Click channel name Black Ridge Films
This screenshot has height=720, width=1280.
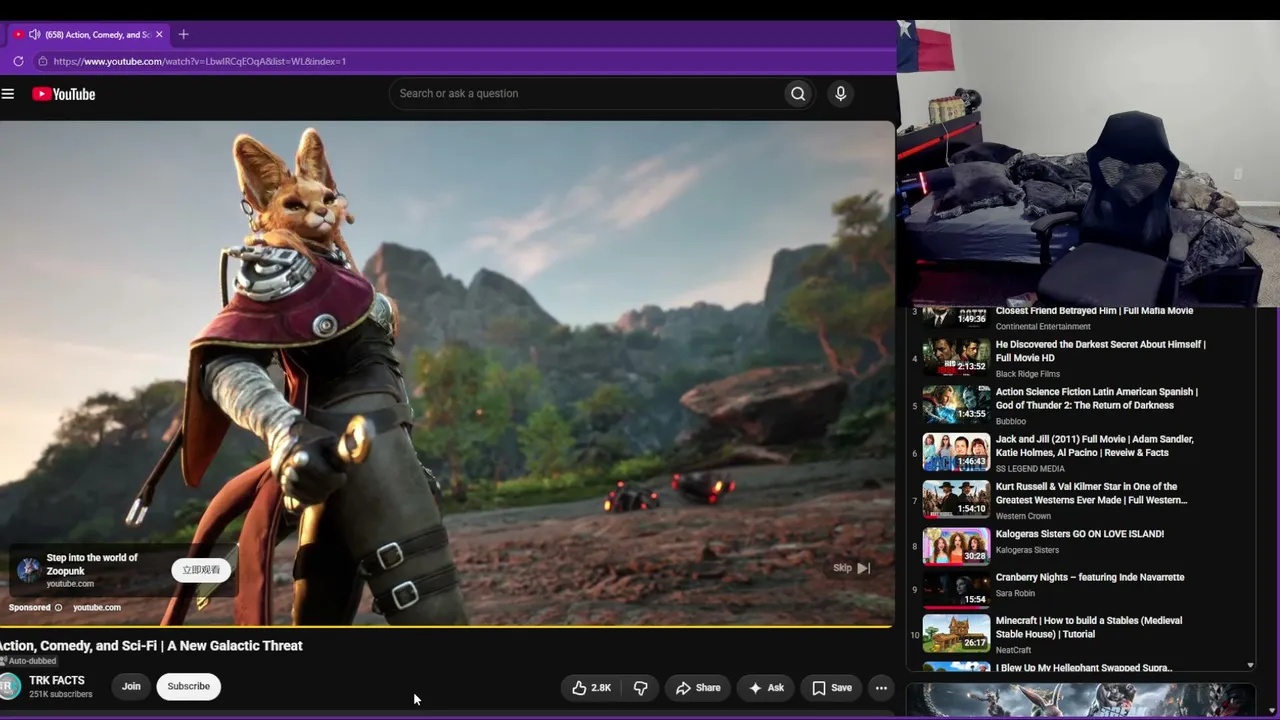1028,374
